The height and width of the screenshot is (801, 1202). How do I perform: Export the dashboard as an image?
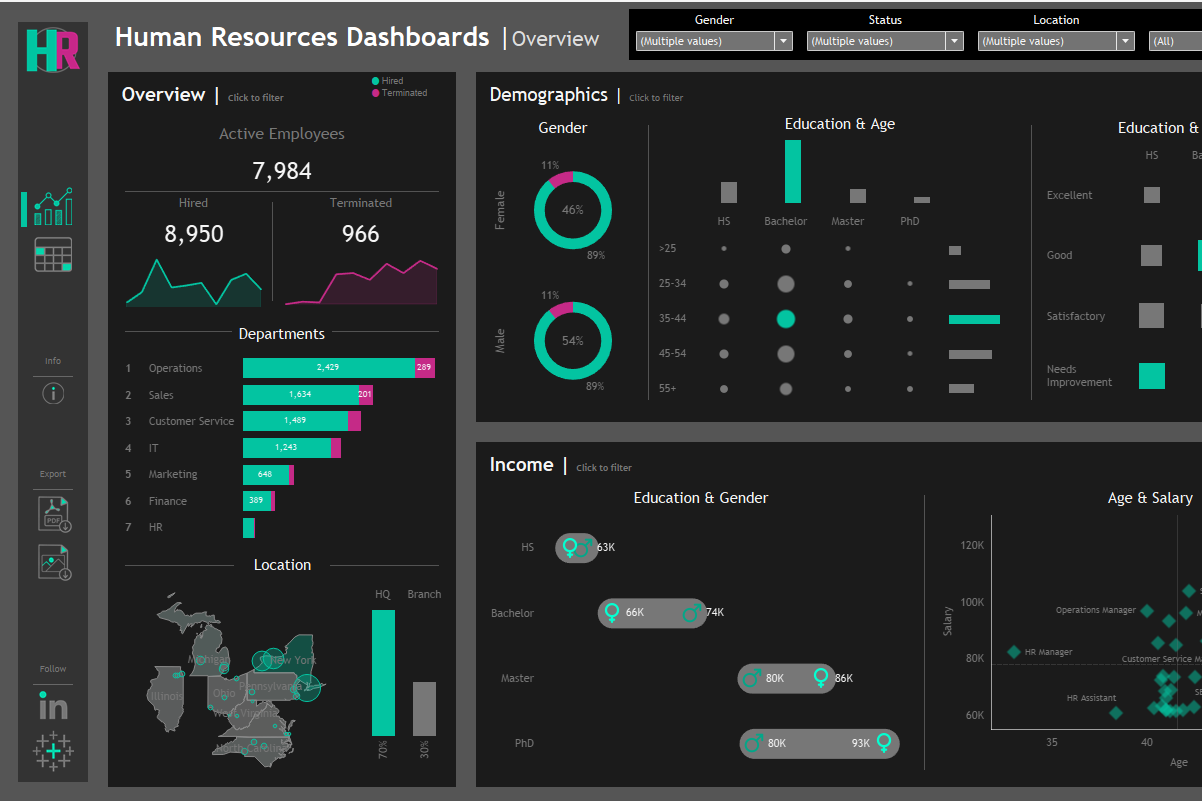tap(55, 562)
